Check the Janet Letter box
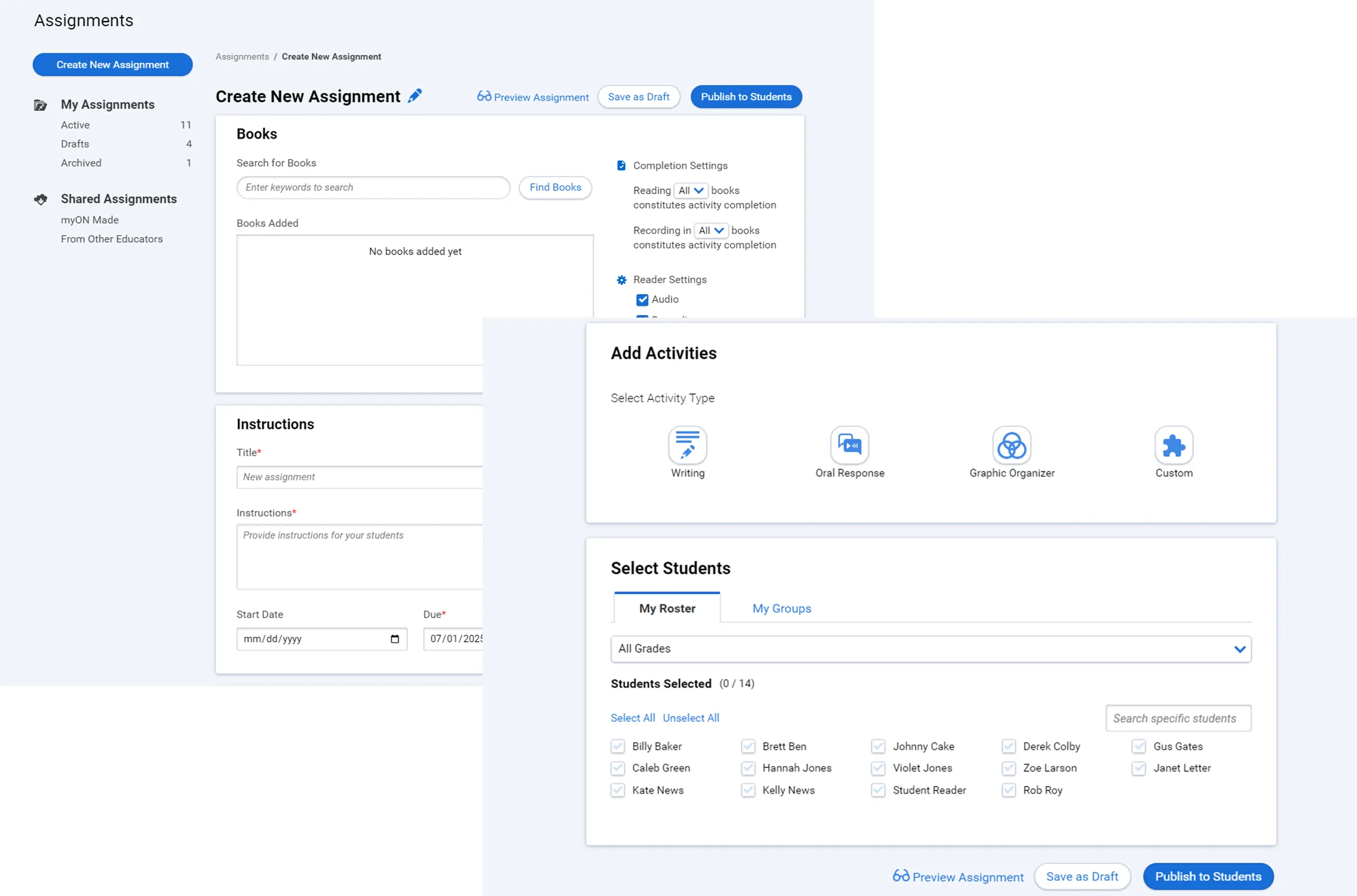 1139,768
